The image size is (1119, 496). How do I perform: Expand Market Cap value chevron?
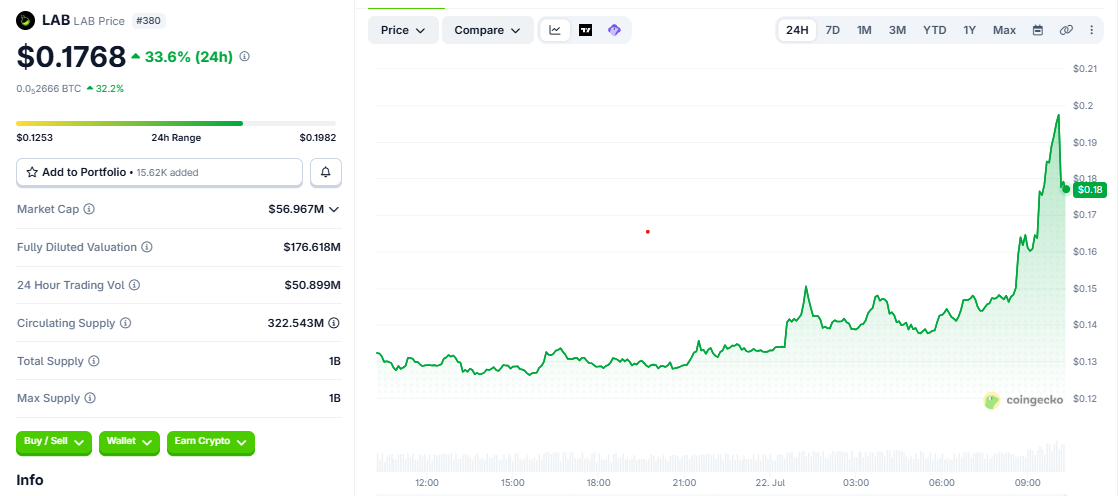click(x=333, y=209)
